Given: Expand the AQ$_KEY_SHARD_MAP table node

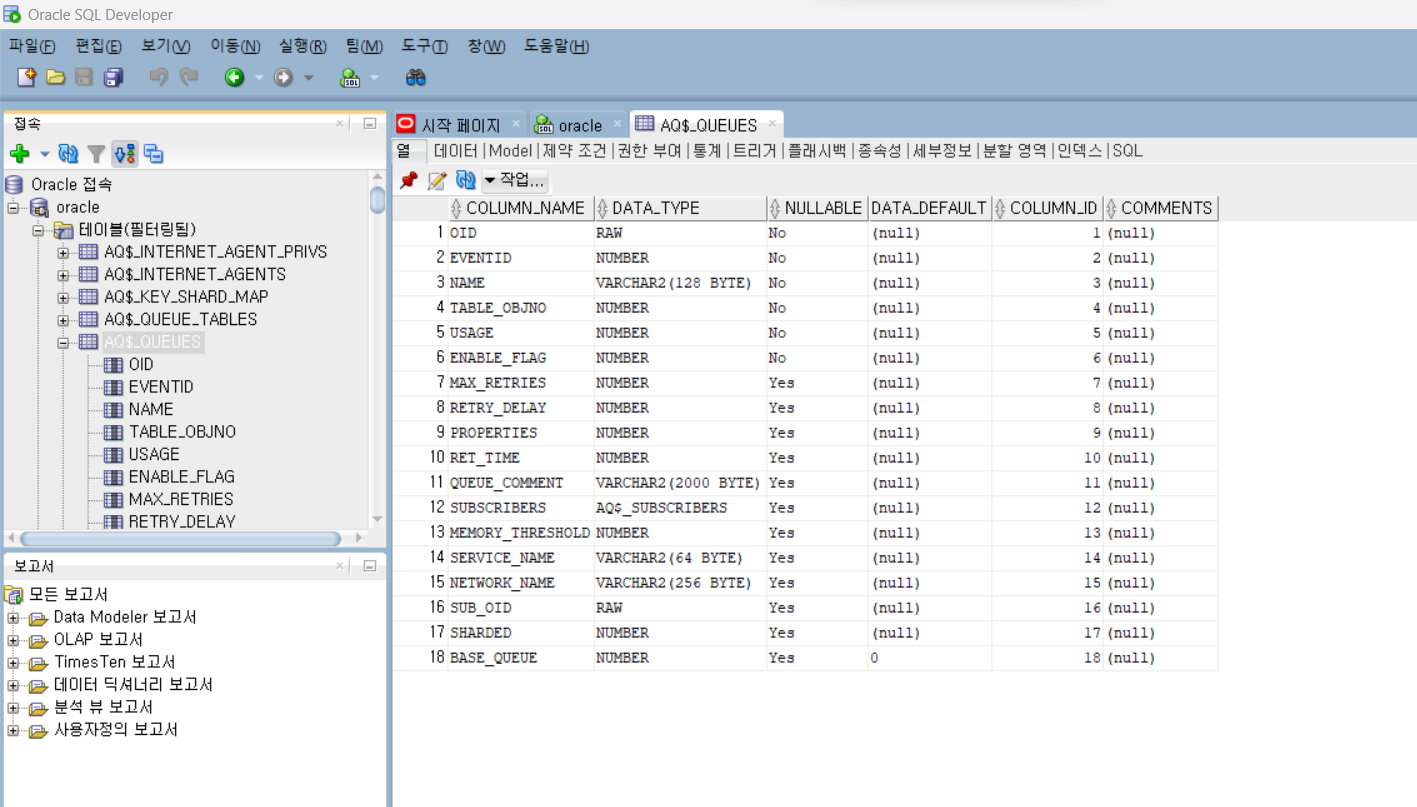Looking at the screenshot, I should pyautogui.click(x=63, y=297).
